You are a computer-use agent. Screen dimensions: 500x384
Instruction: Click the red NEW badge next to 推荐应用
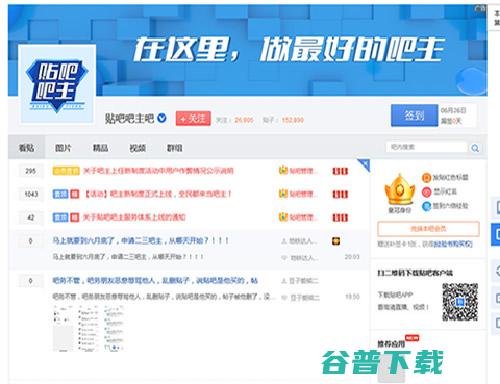coord(412,338)
